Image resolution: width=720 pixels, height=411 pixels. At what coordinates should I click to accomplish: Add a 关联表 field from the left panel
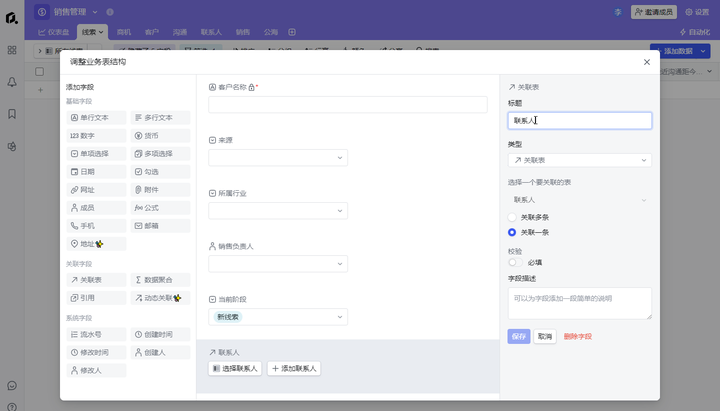(x=96, y=280)
